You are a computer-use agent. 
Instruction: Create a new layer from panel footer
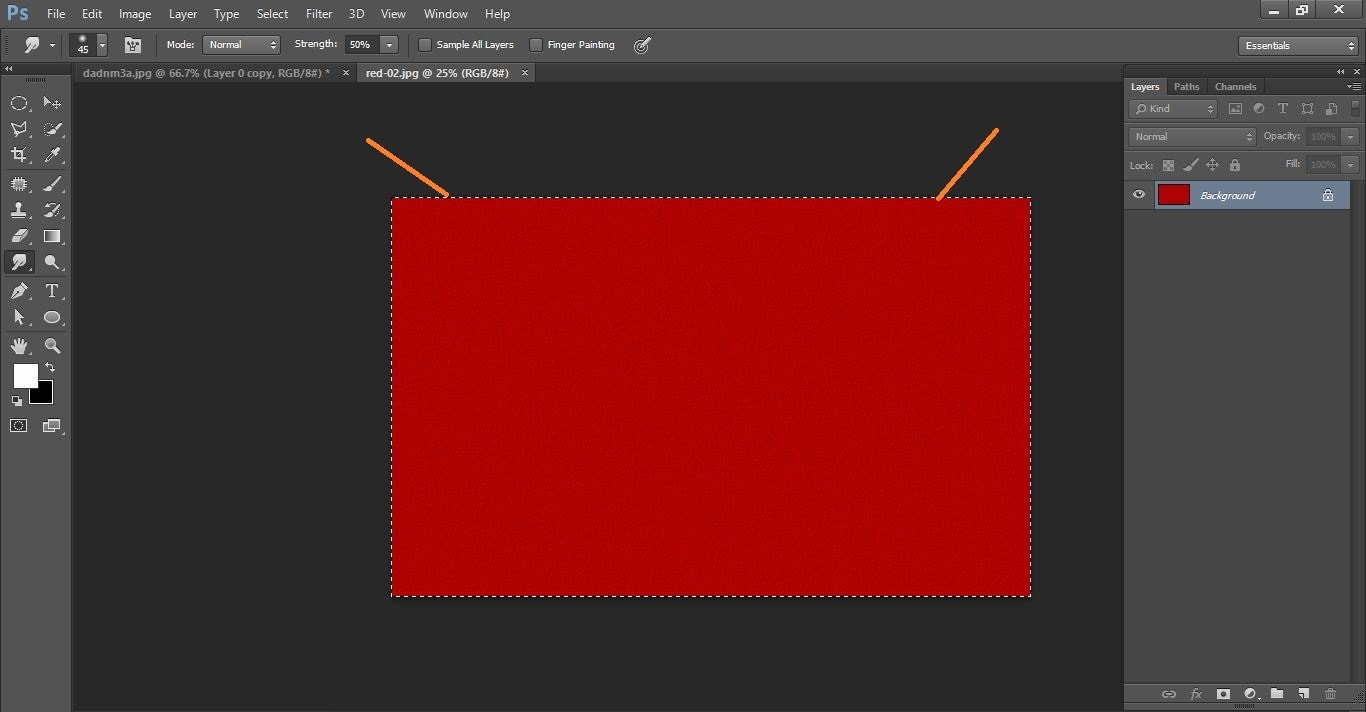click(1303, 694)
